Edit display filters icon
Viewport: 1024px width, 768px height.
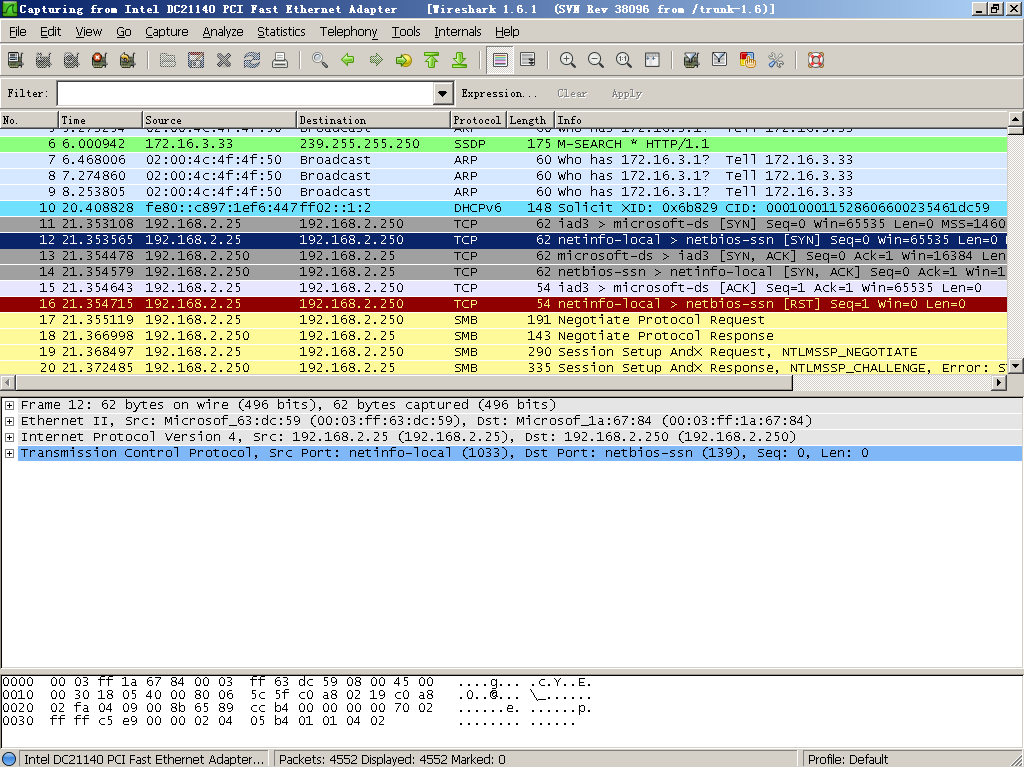[x=720, y=60]
